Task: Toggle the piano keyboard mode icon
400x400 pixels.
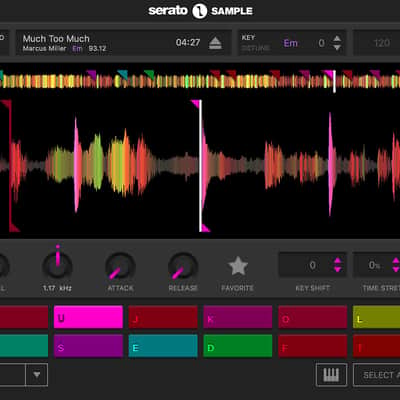Action: (x=331, y=375)
